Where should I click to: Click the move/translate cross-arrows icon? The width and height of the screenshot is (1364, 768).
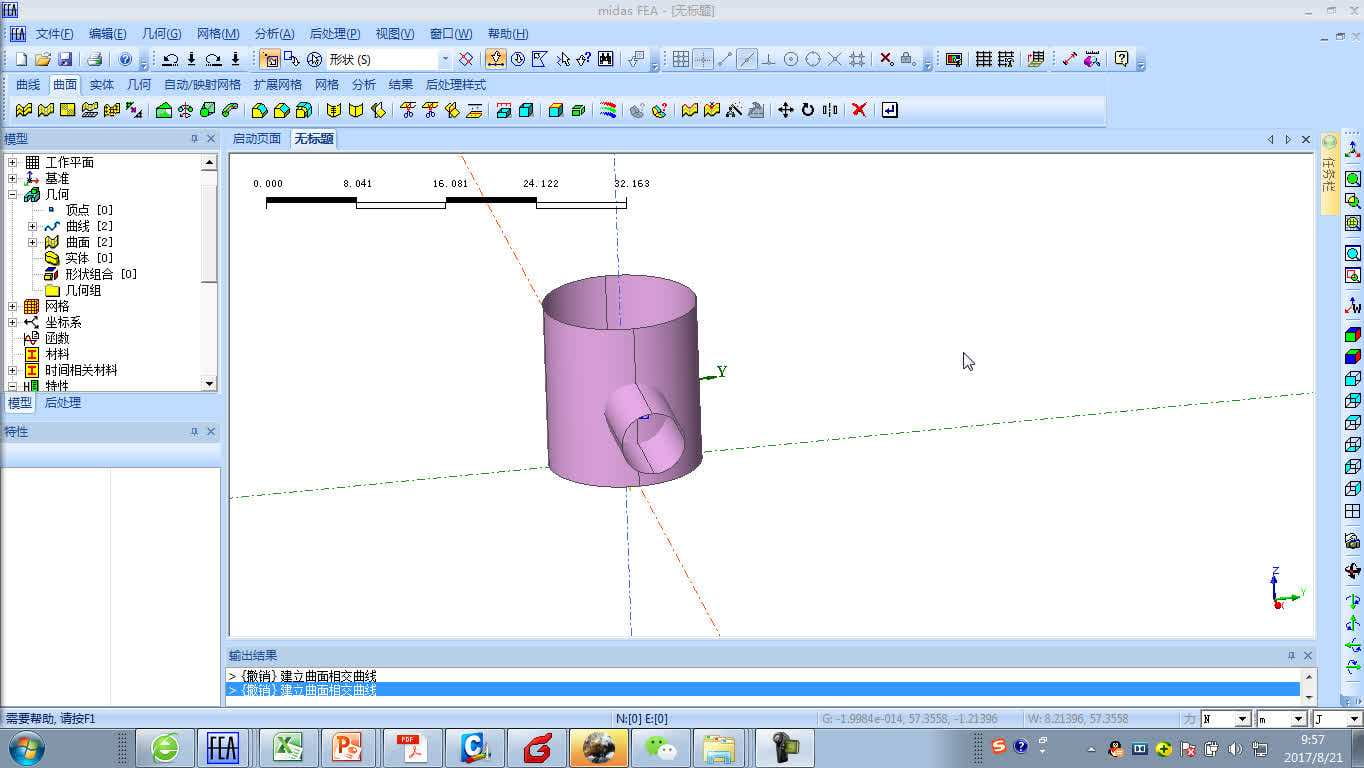[785, 110]
